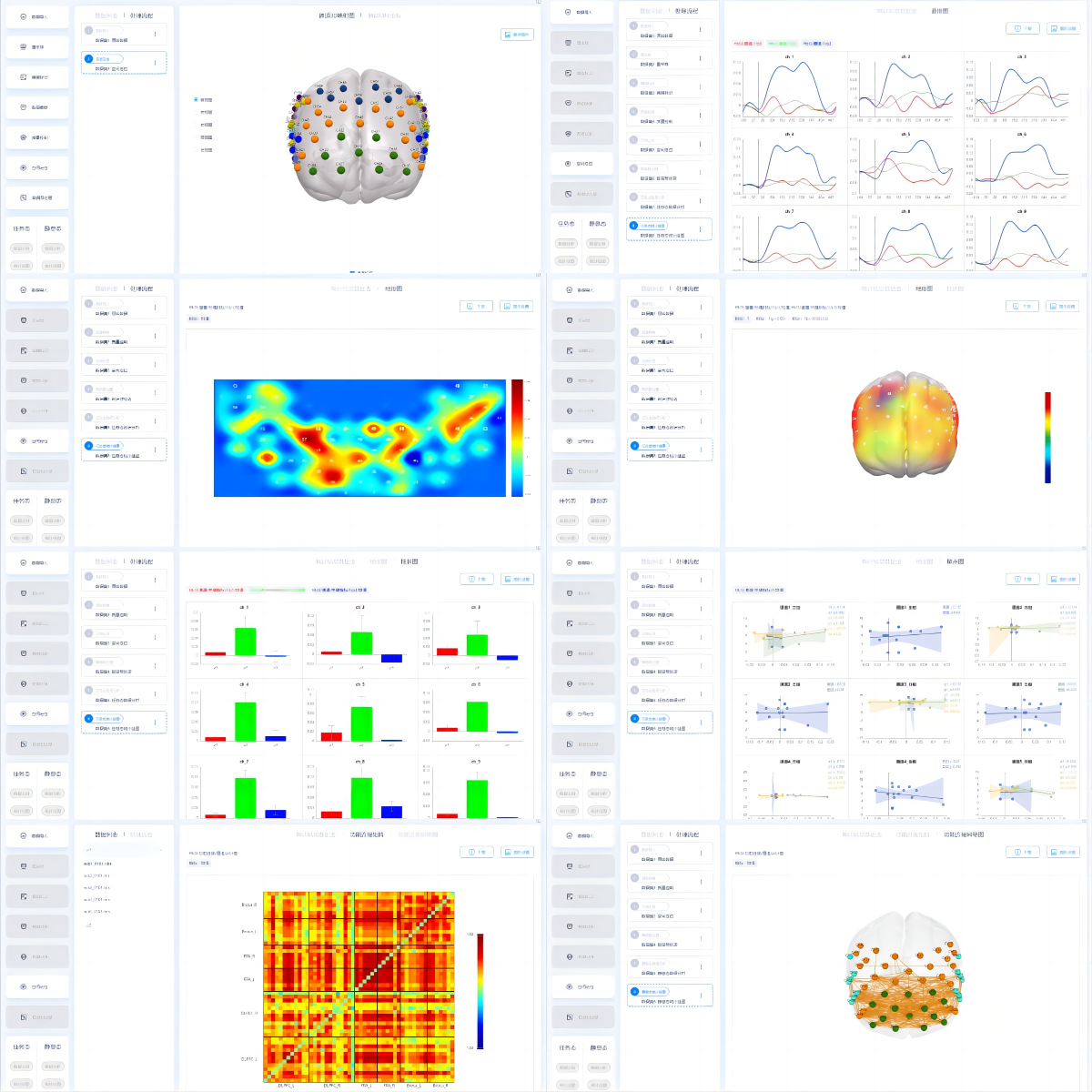The width and height of the screenshot is (1092, 1092).
Task: Open the three-dot menu of first step beside channel-dot brain
Action: [x=155, y=35]
